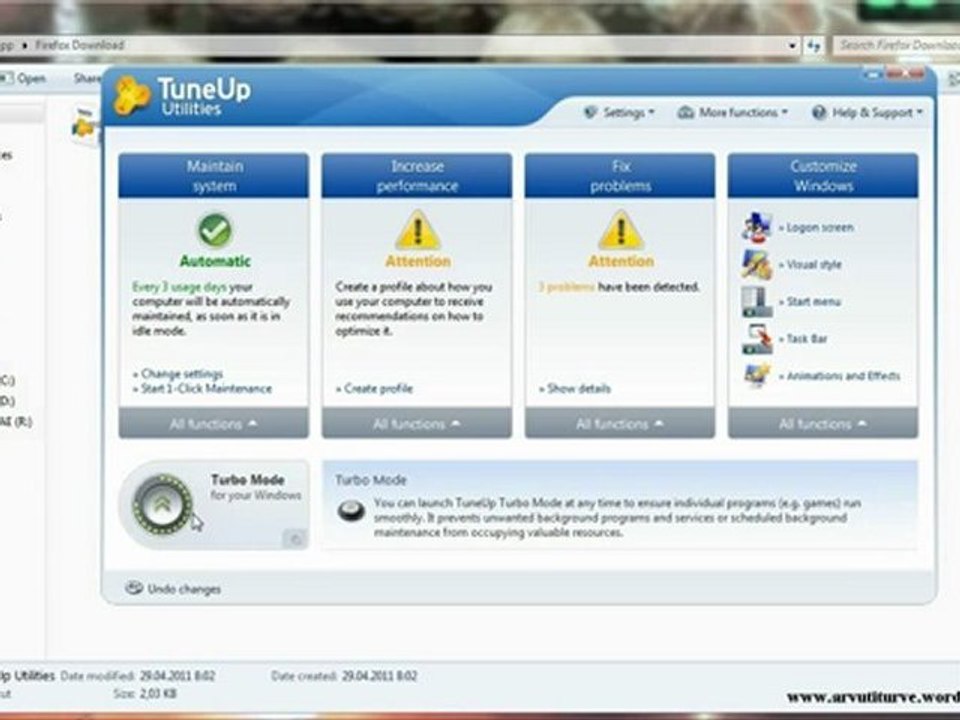Click the Start menu icon
960x720 pixels.
[757, 302]
